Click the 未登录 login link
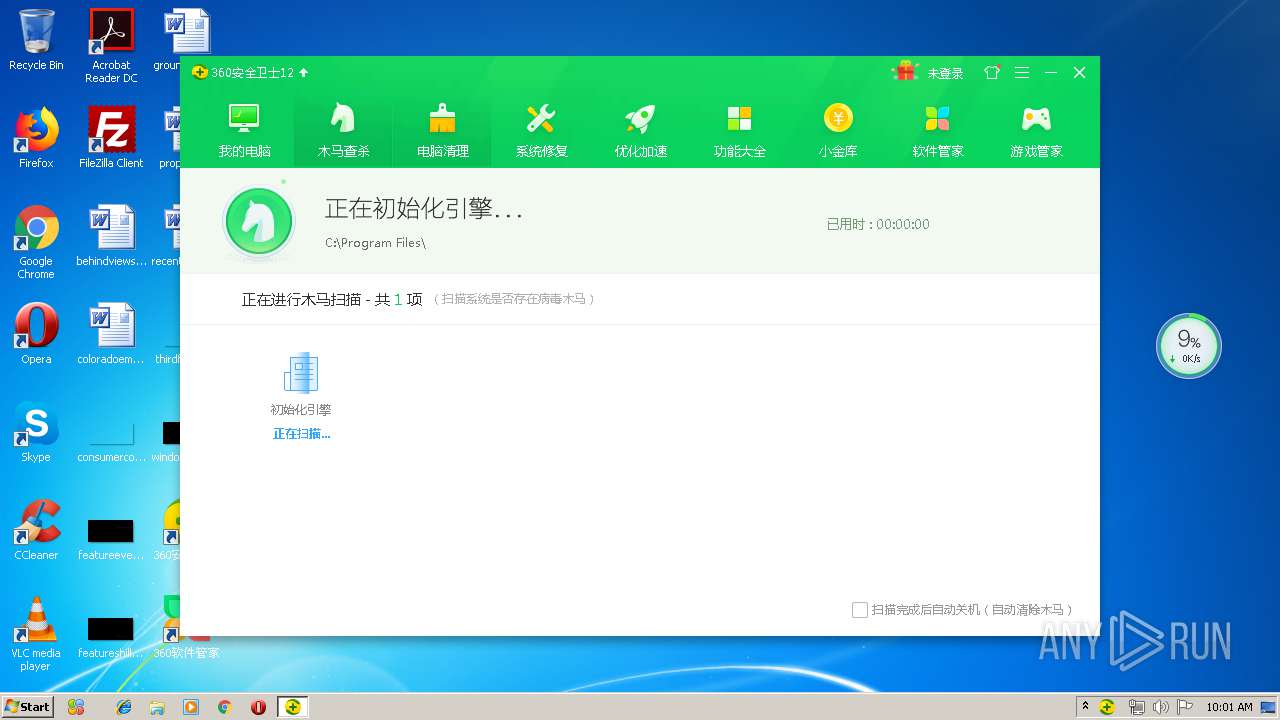This screenshot has height=720, width=1280. coord(945,73)
